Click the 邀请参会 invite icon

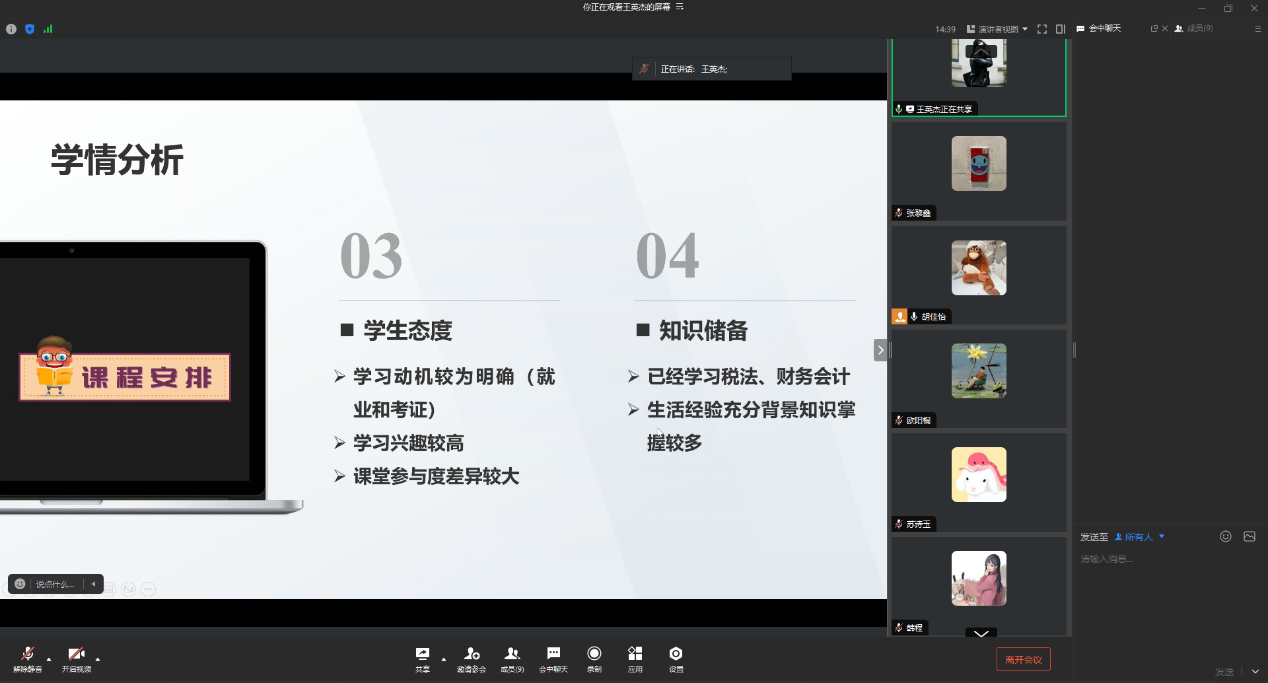tap(471, 657)
